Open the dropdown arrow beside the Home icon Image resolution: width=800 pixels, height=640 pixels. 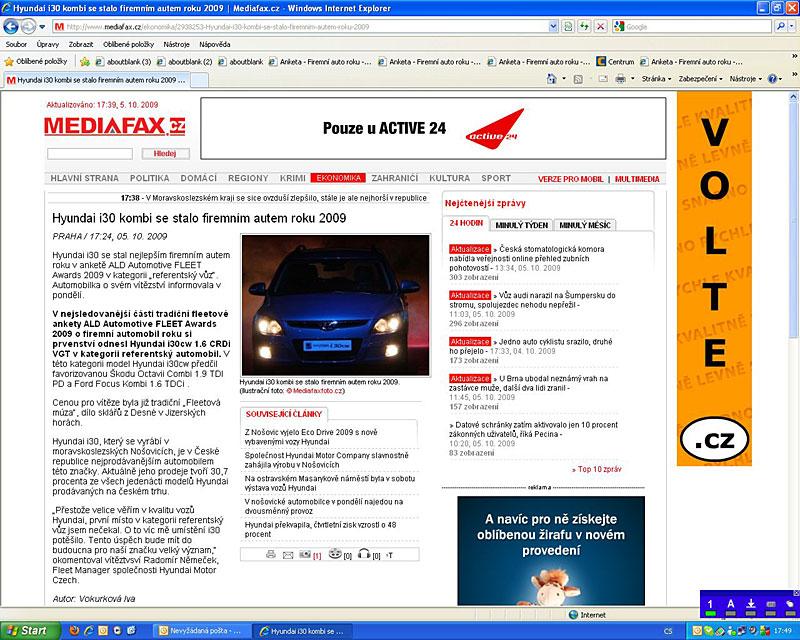564,79
